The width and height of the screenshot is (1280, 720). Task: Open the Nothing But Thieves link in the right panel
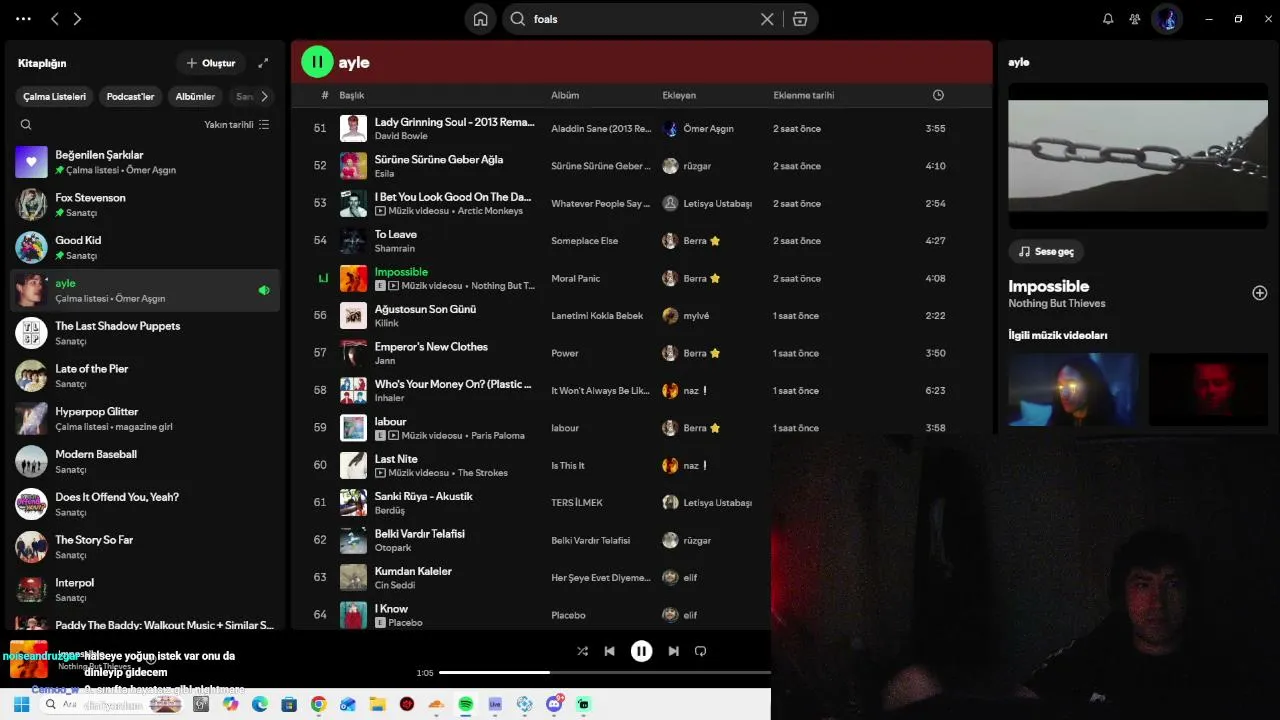click(x=1056, y=304)
